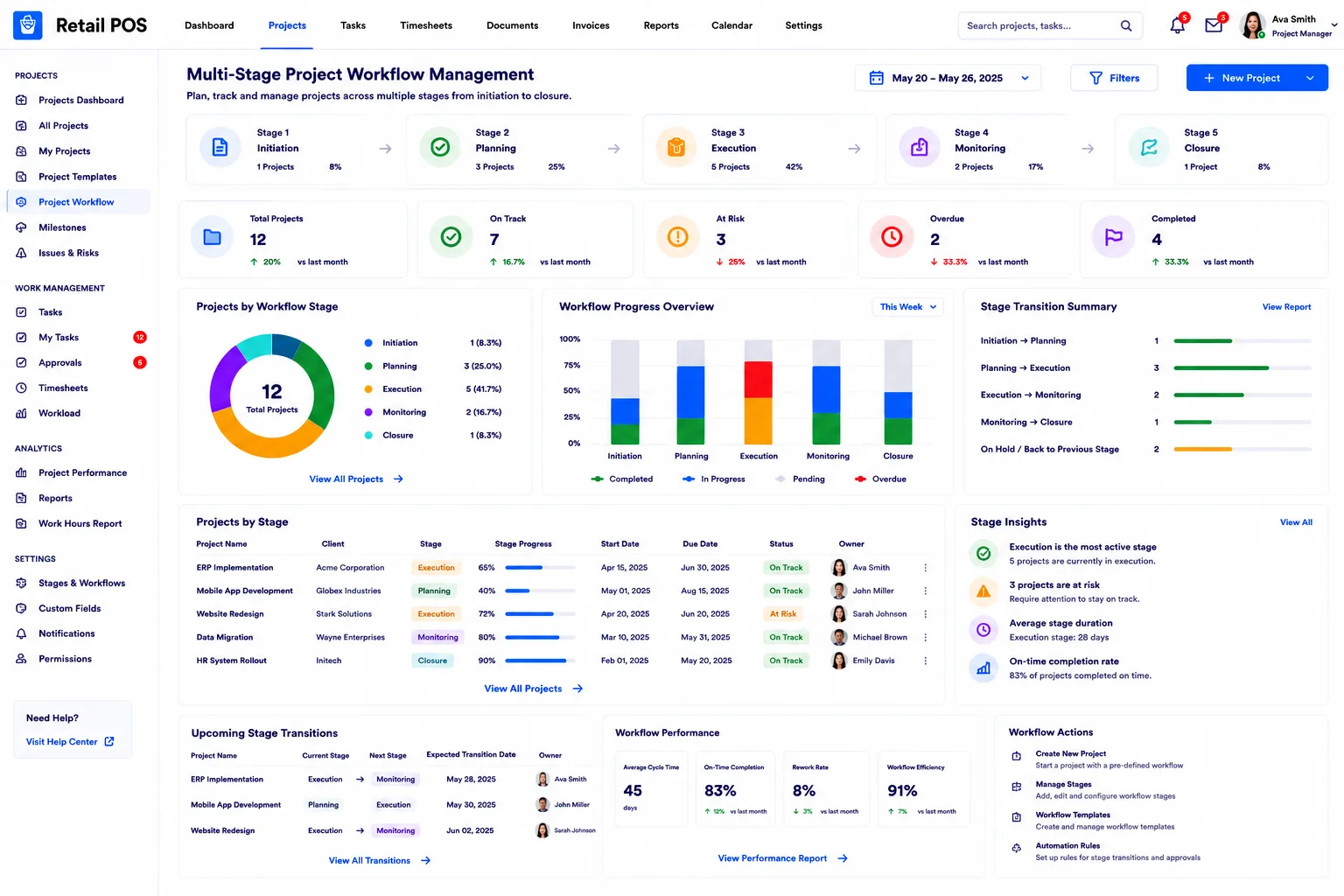The height and width of the screenshot is (896, 1344).
Task: Toggle In Progress series in chart legend
Action: [713, 479]
